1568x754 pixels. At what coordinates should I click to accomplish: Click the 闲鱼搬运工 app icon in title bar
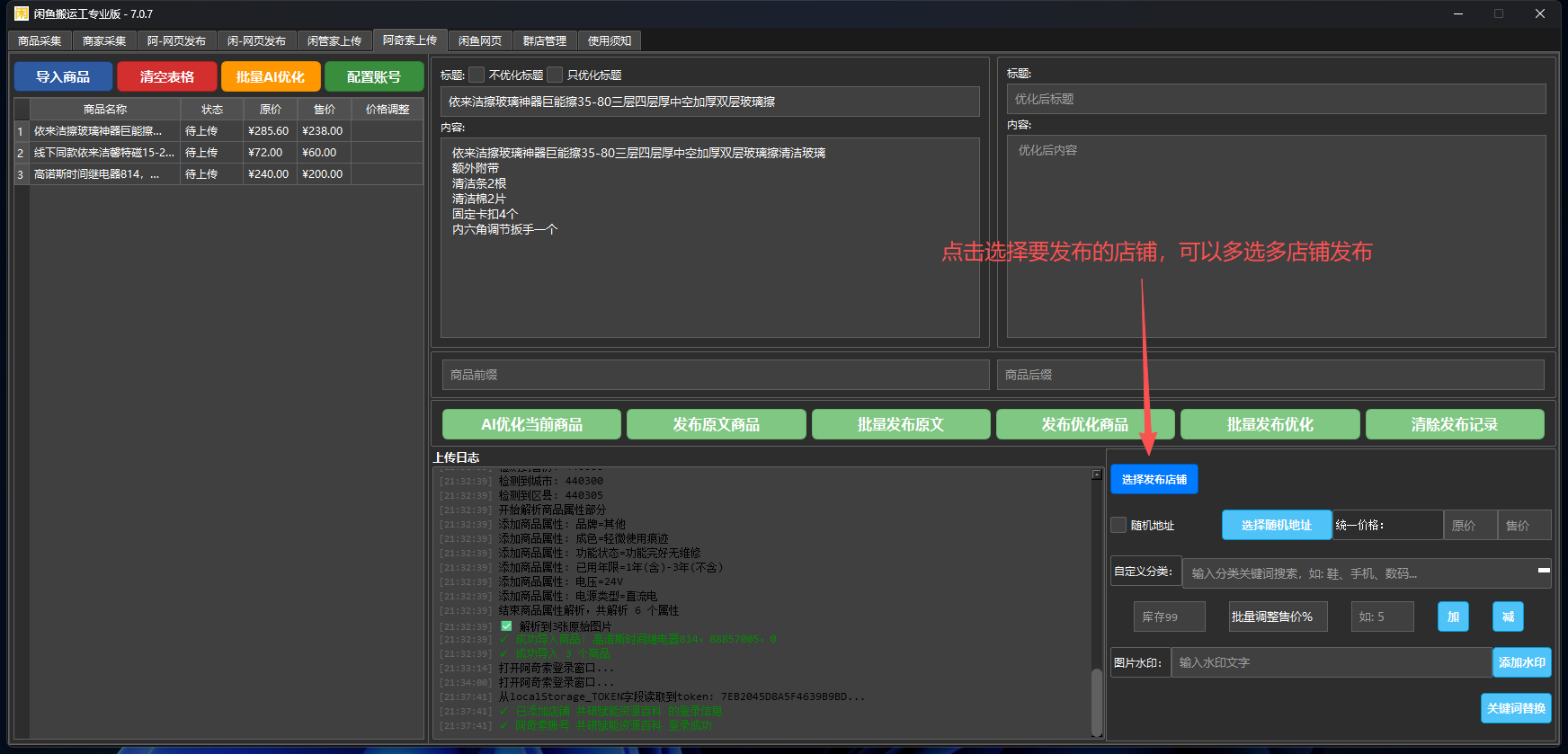21,13
